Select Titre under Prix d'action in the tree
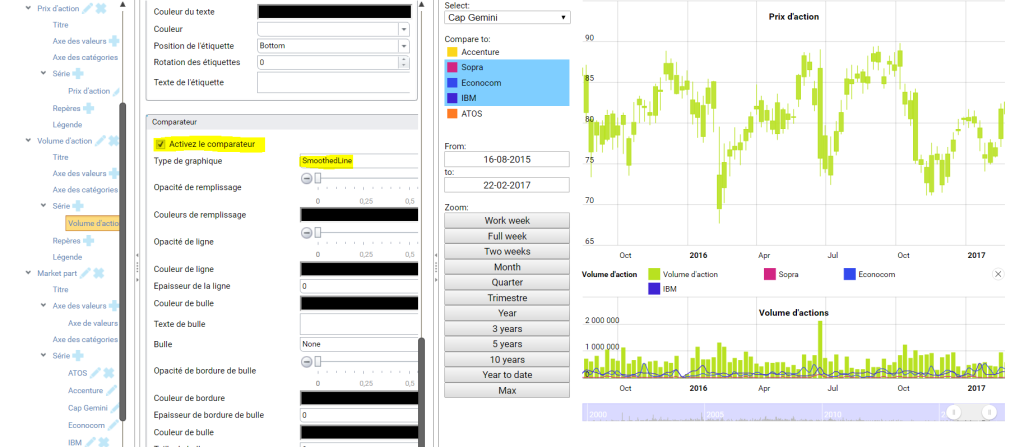 [x=60, y=25]
